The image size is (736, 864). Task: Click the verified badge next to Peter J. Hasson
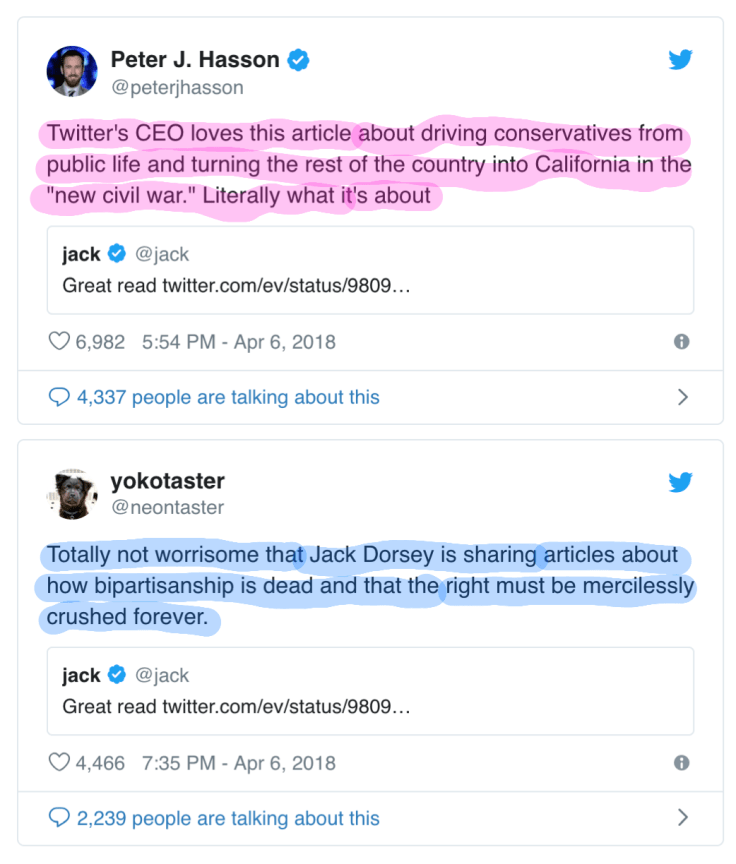tap(297, 59)
